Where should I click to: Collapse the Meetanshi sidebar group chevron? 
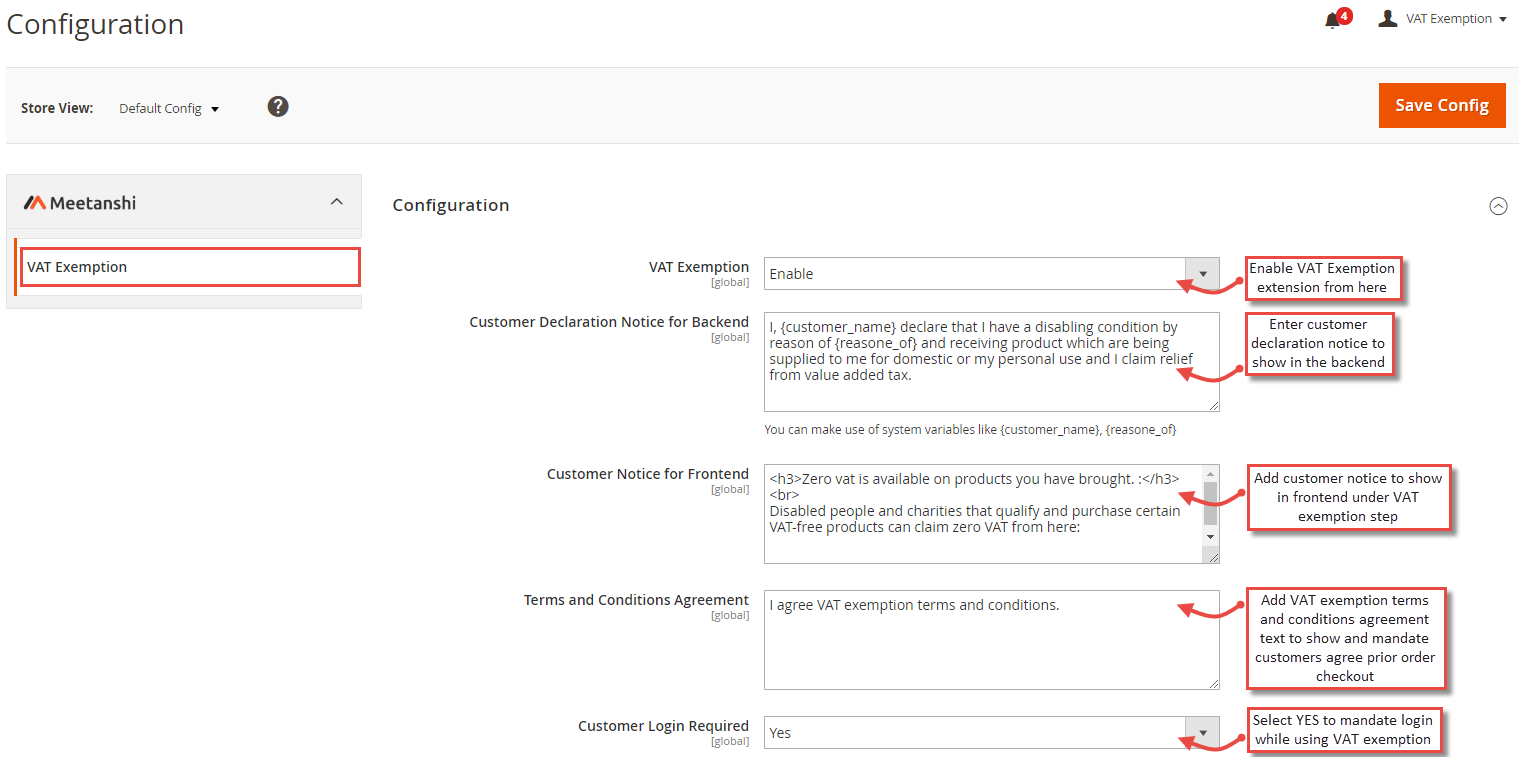tap(337, 202)
